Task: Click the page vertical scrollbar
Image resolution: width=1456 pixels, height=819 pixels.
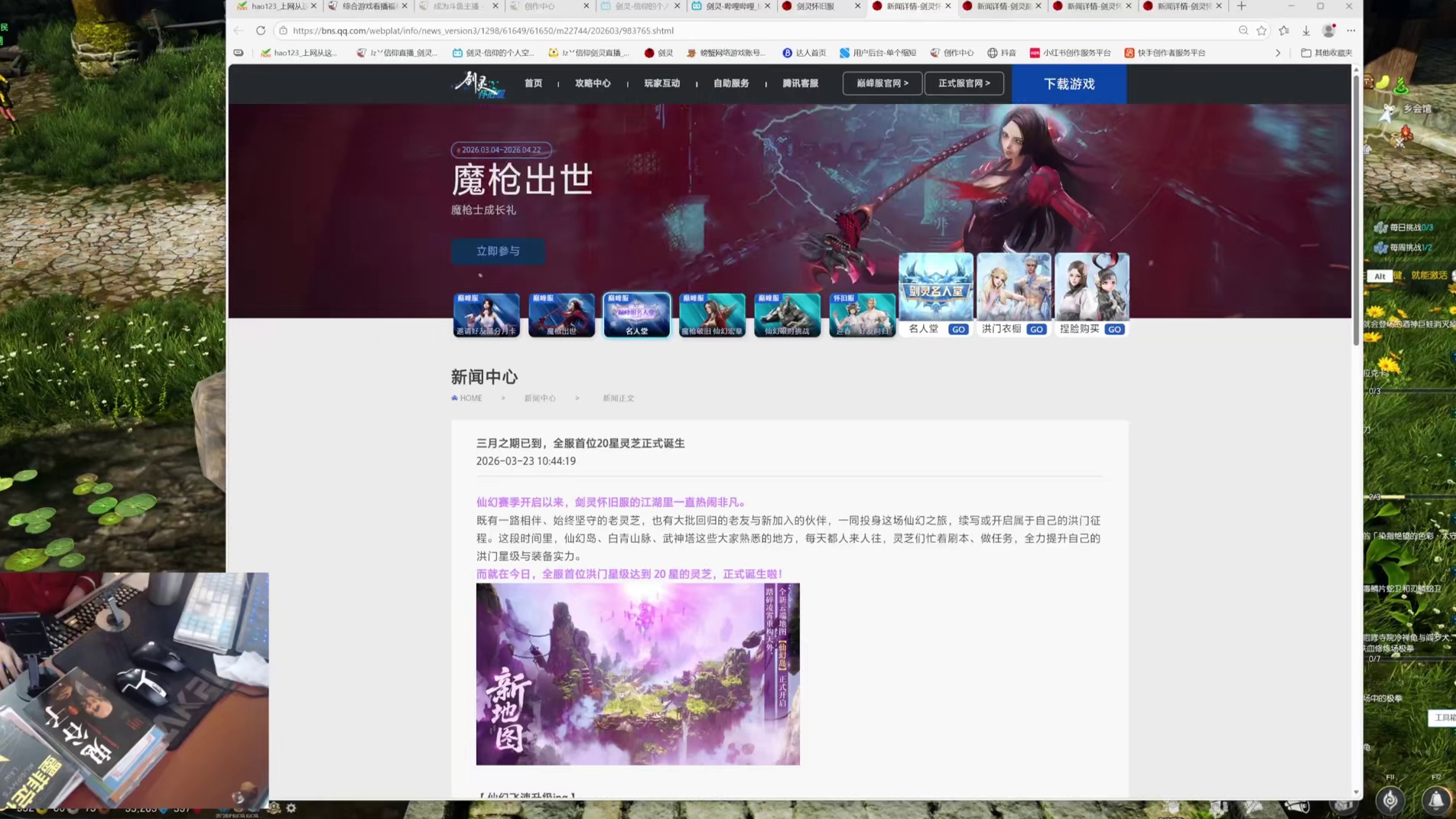Action: (x=1357, y=210)
